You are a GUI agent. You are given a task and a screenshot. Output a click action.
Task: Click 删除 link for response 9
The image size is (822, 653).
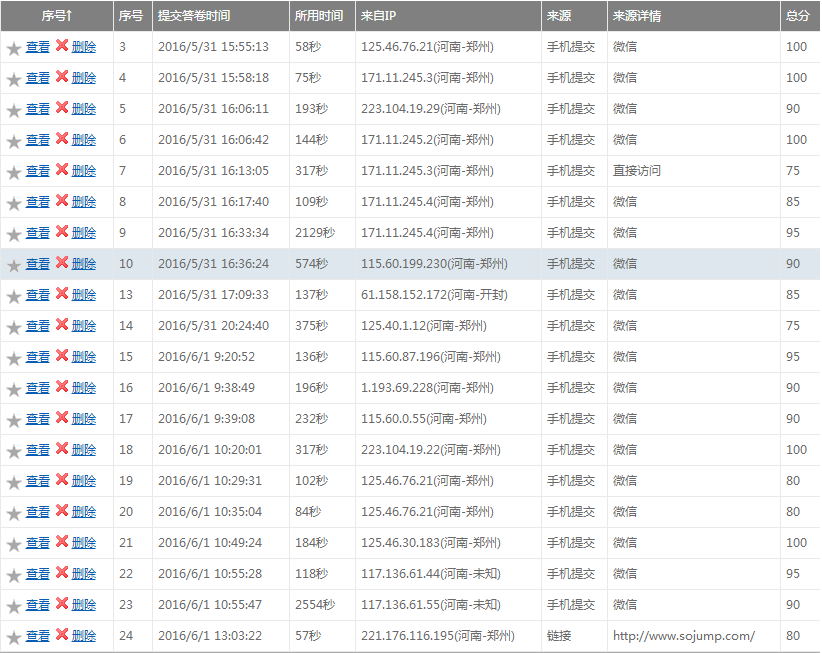tap(84, 232)
